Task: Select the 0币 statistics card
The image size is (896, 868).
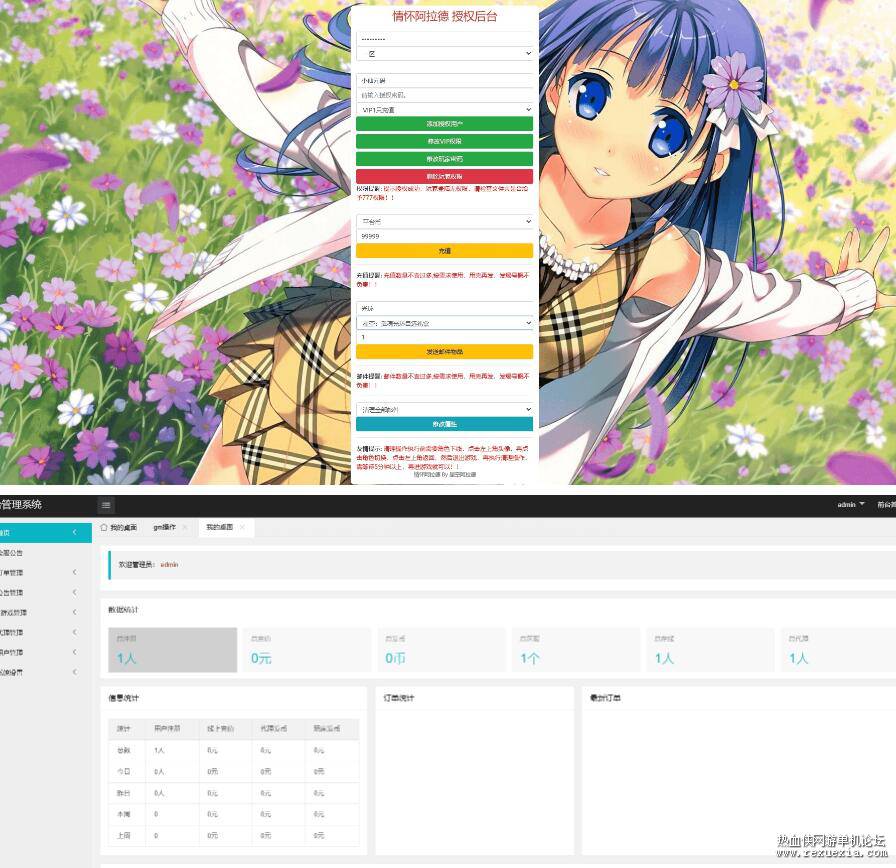Action: click(441, 650)
